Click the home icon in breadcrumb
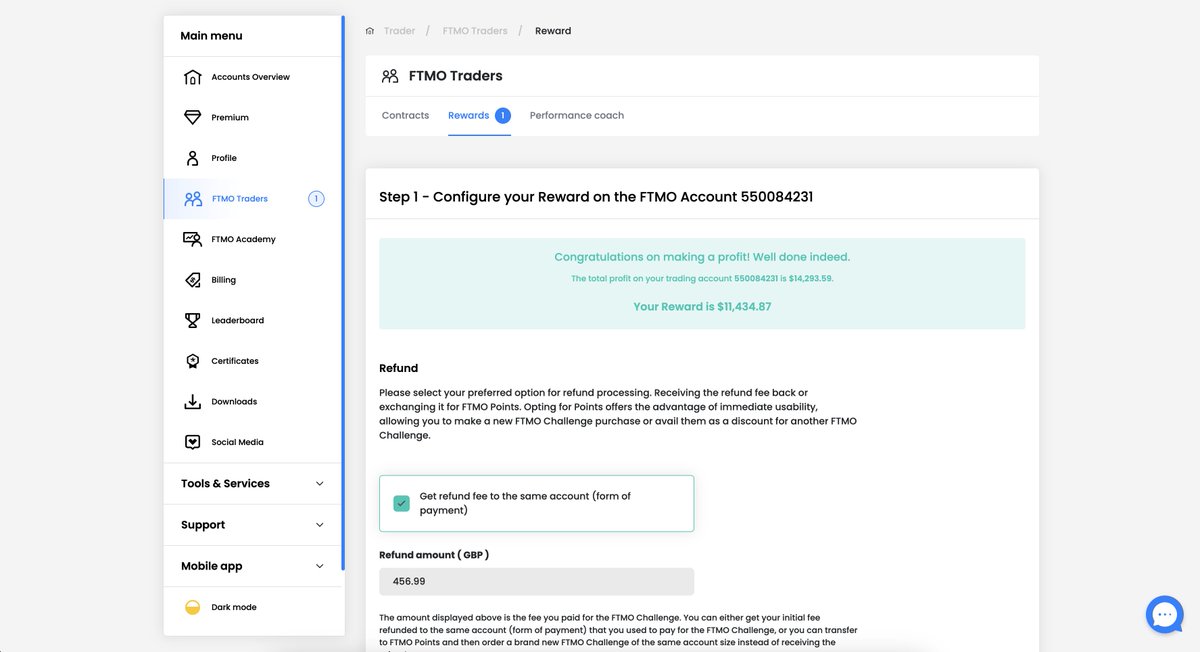Image resolution: width=1200 pixels, height=652 pixels. coord(370,31)
